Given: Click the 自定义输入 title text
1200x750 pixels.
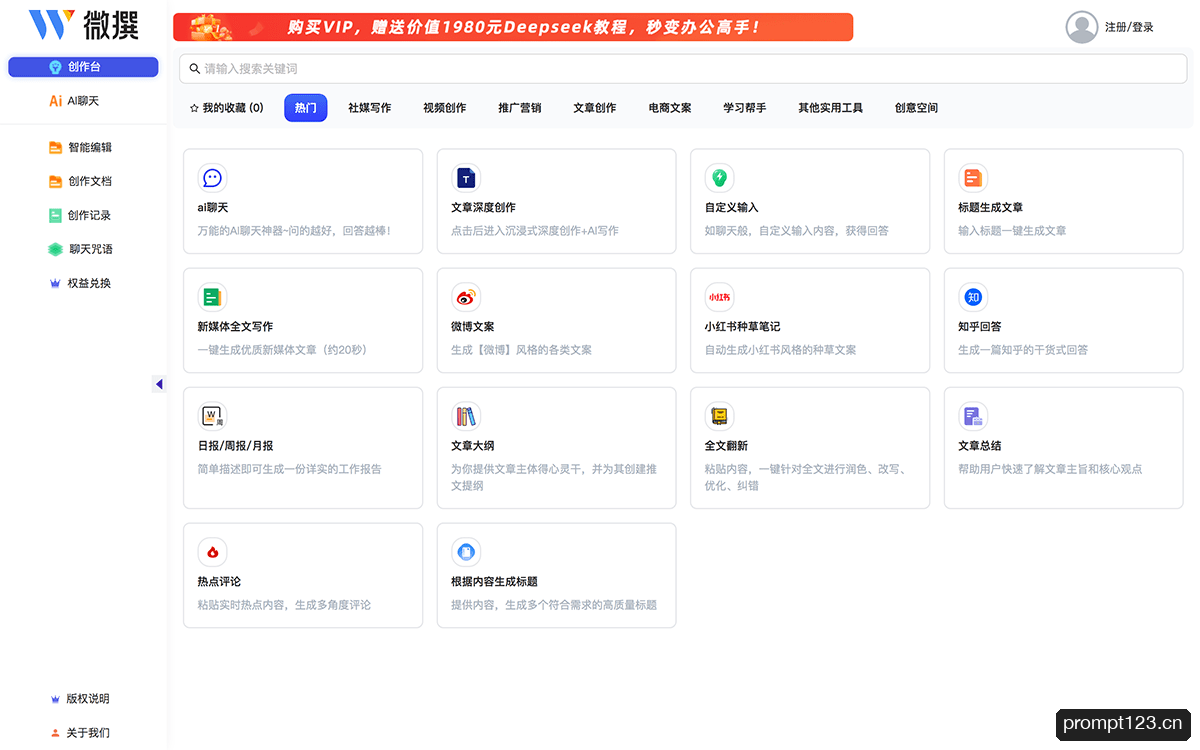Looking at the screenshot, I should [731, 208].
